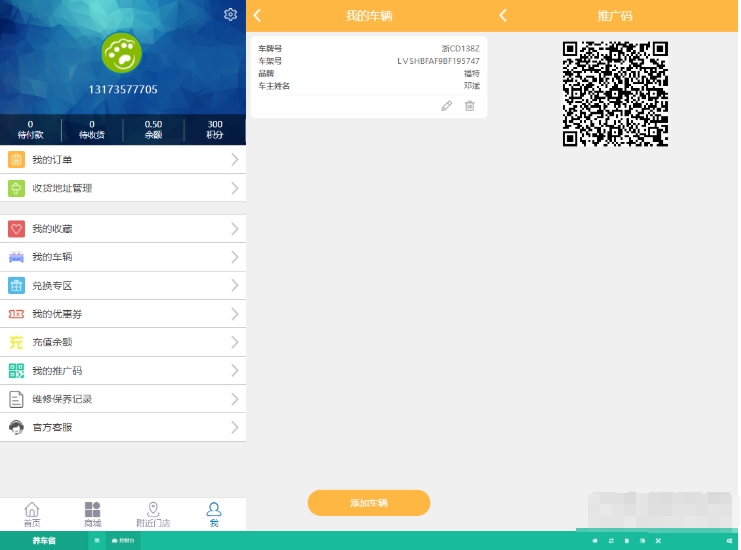Toggle the menu icon beside 养车省
Screen dimensions: 741x550
[97, 541]
